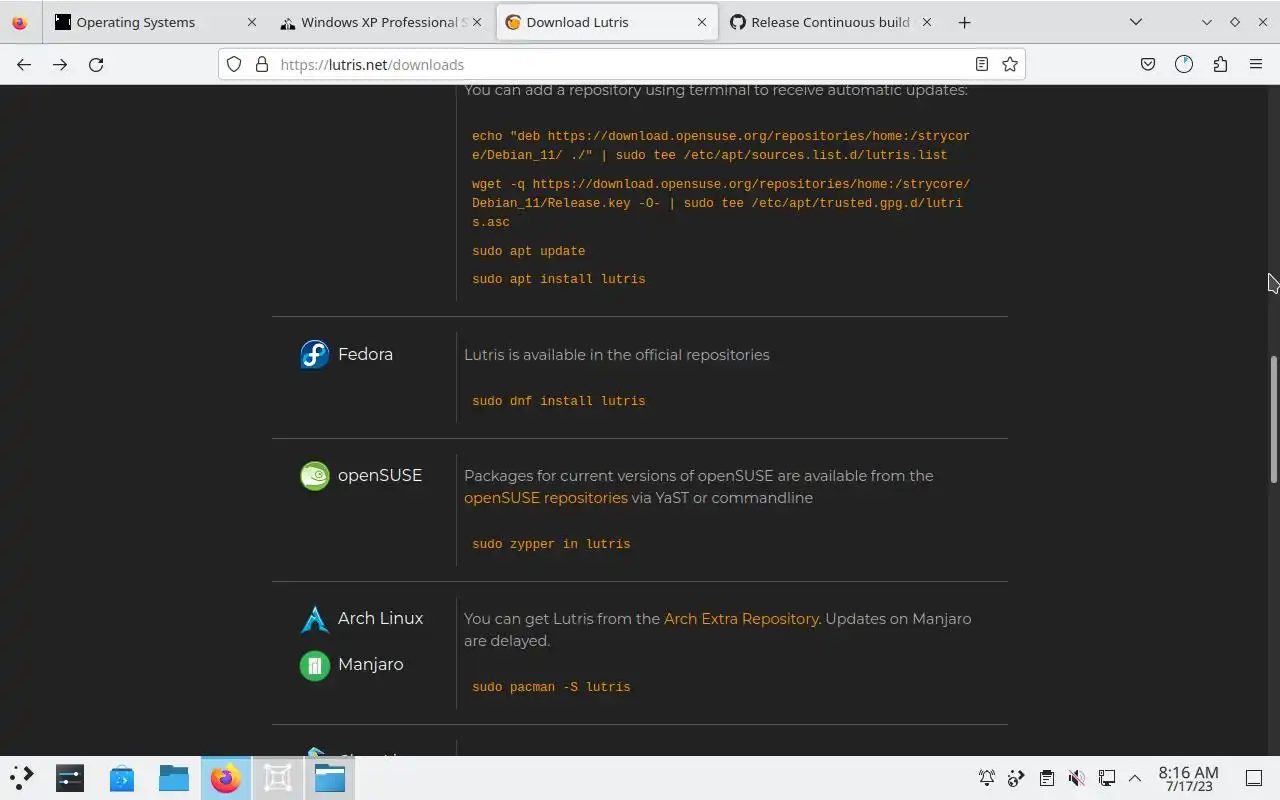Viewport: 1280px width, 800px height.
Task: Click the Manjaro heading text
Action: (x=370, y=664)
